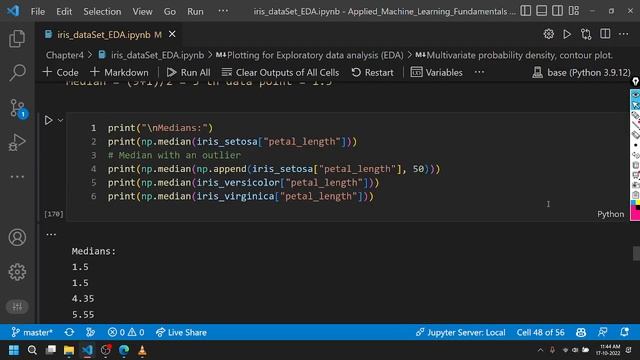Customize layout icon in title bar

574,11
